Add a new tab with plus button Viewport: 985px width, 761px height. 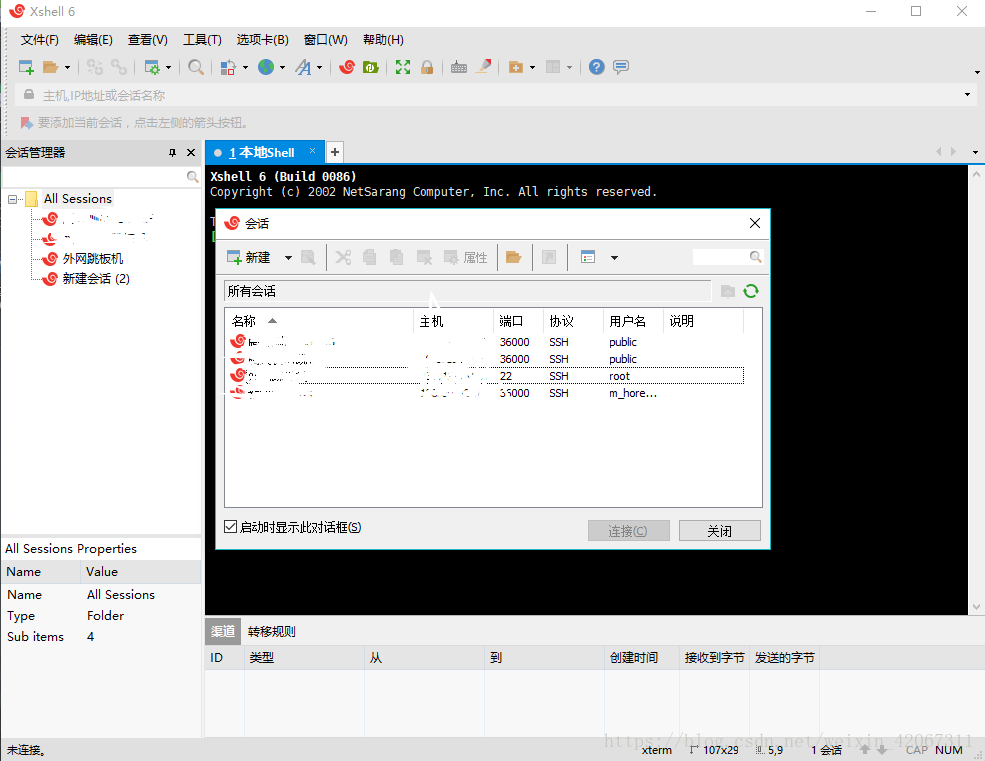(x=335, y=152)
